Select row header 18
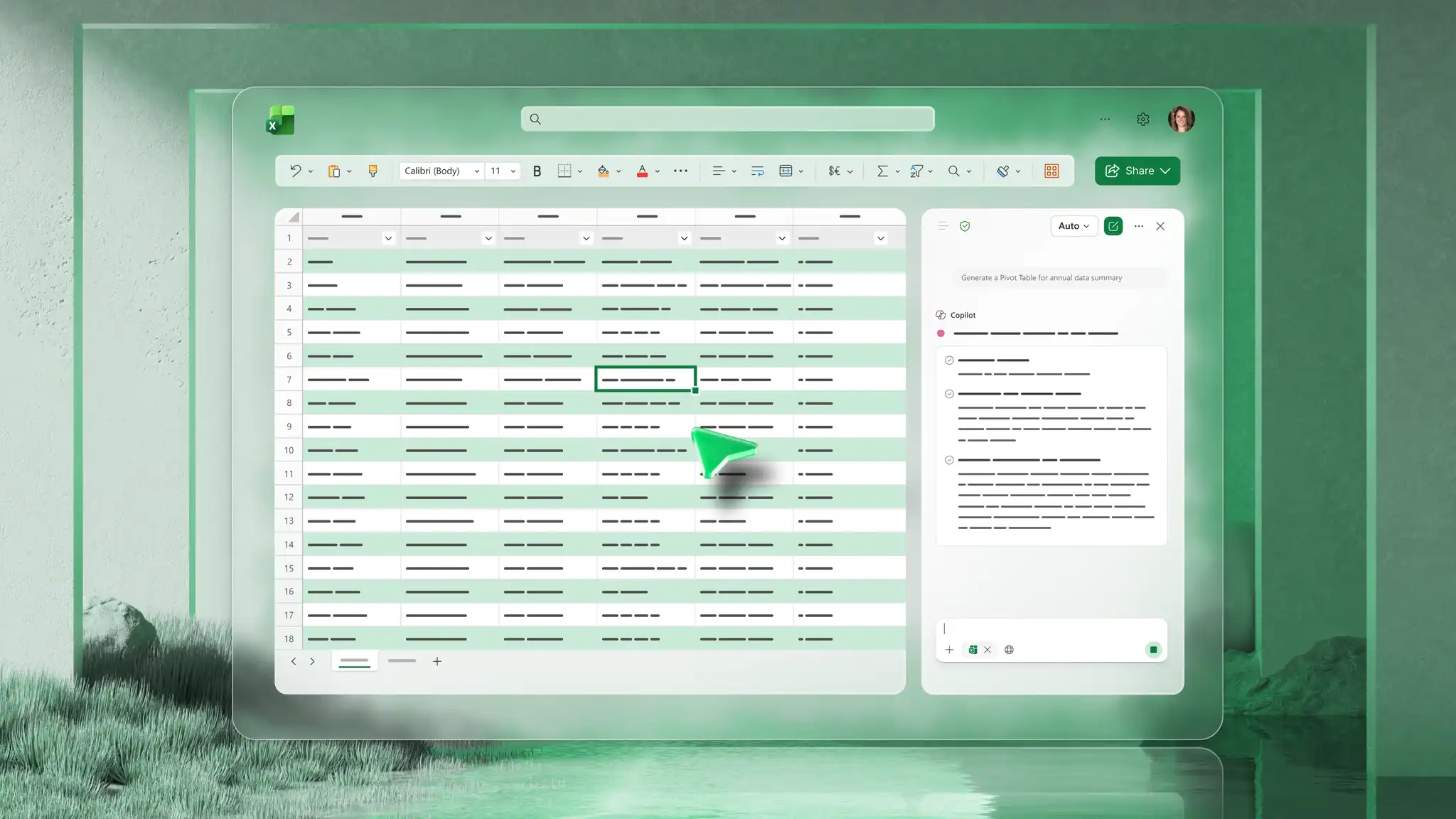This screenshot has width=1456, height=819. (x=289, y=638)
